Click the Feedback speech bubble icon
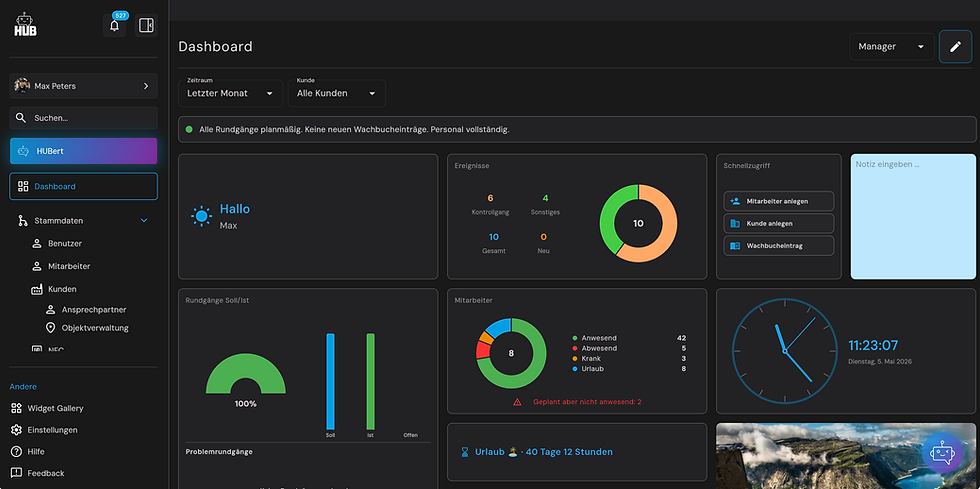The width and height of the screenshot is (980, 489). coord(16,473)
